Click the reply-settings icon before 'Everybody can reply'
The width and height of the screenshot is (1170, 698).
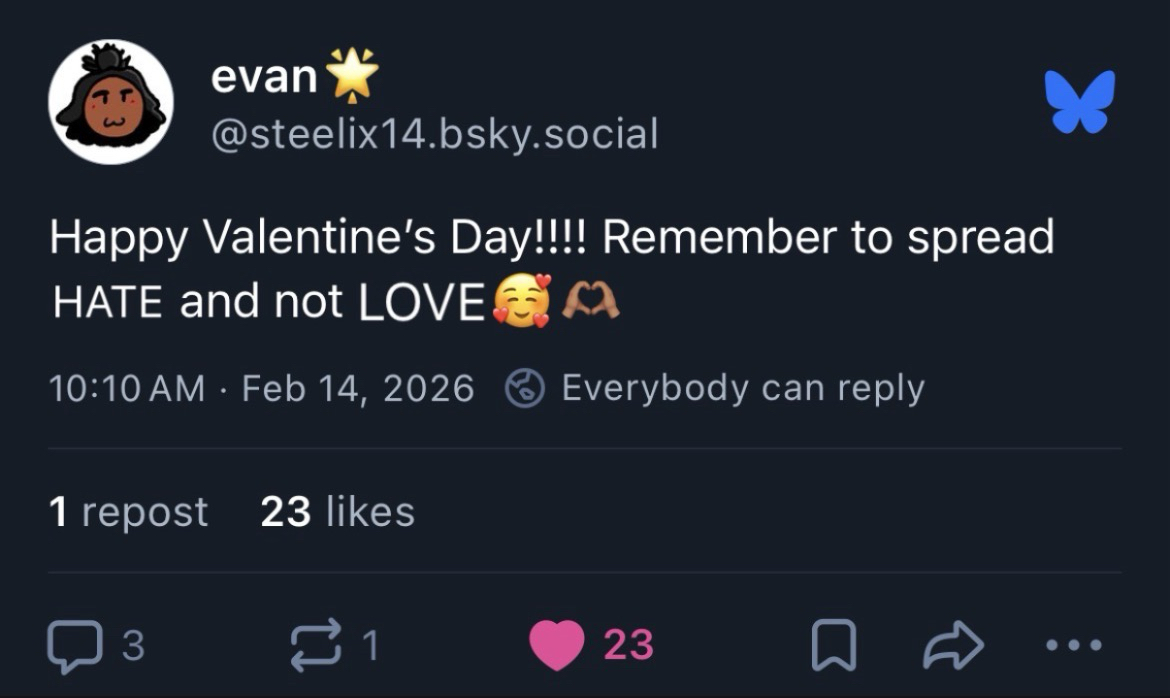point(524,388)
